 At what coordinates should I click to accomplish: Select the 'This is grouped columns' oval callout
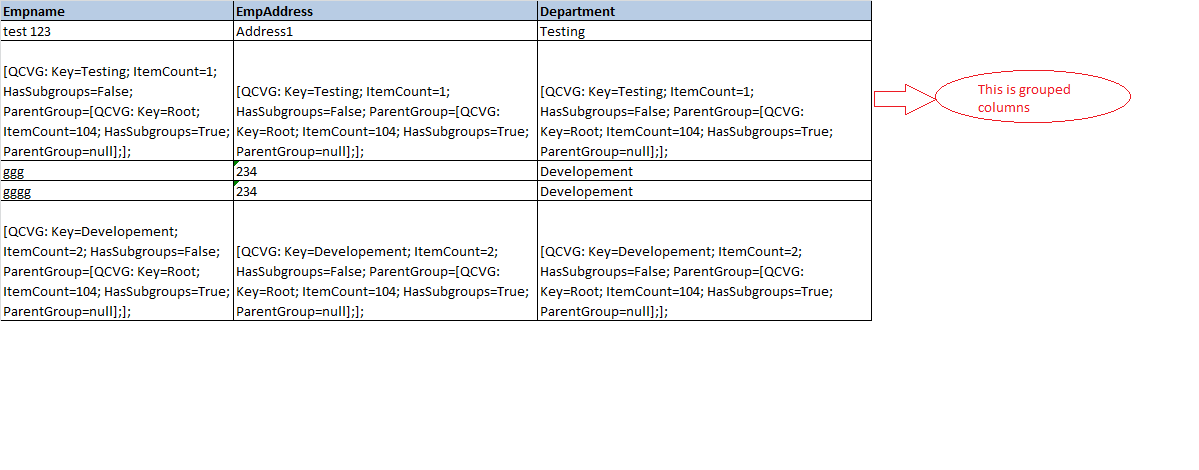[x=1033, y=99]
